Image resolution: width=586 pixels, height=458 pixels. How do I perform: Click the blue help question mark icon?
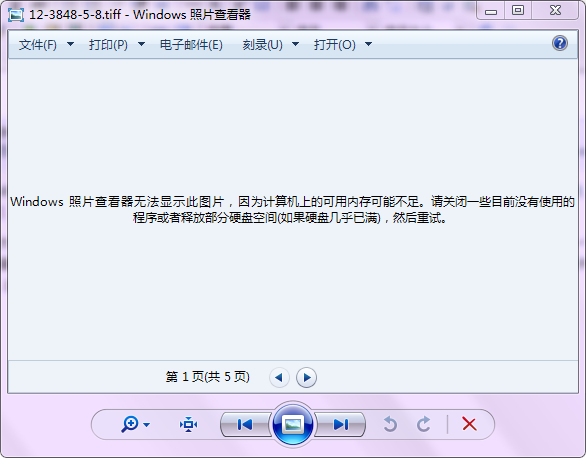(559, 43)
